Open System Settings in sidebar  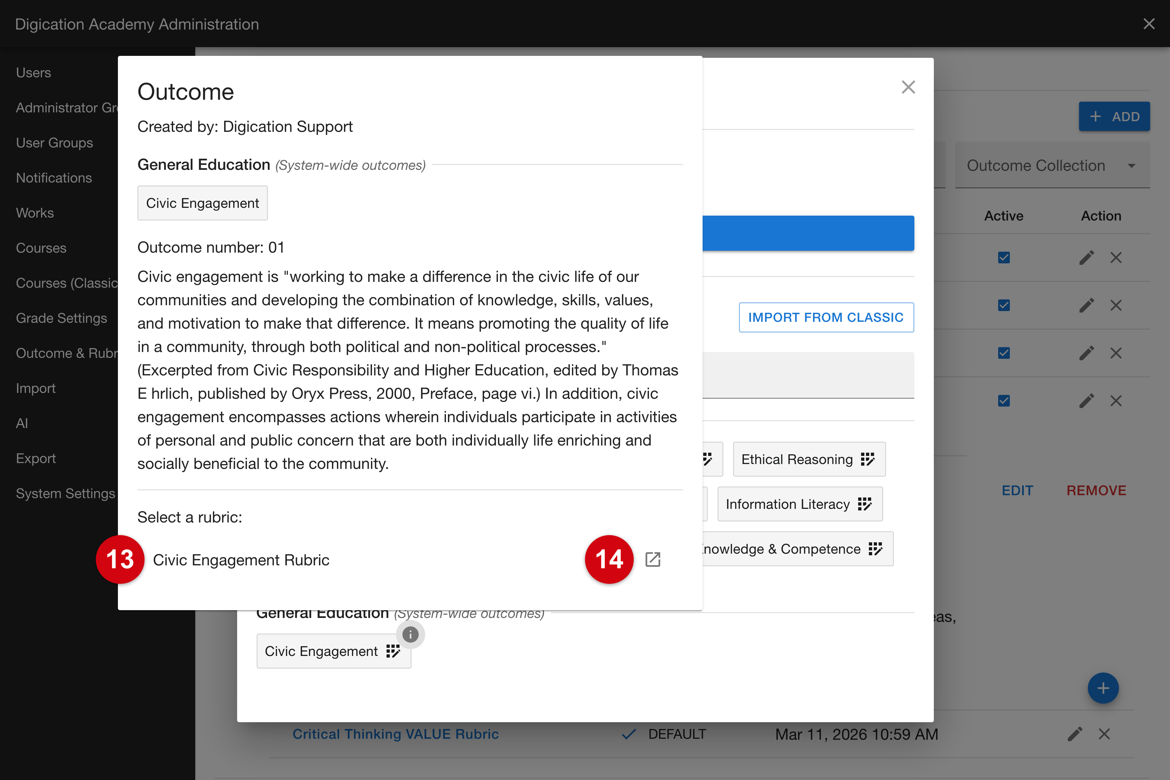tap(66, 493)
